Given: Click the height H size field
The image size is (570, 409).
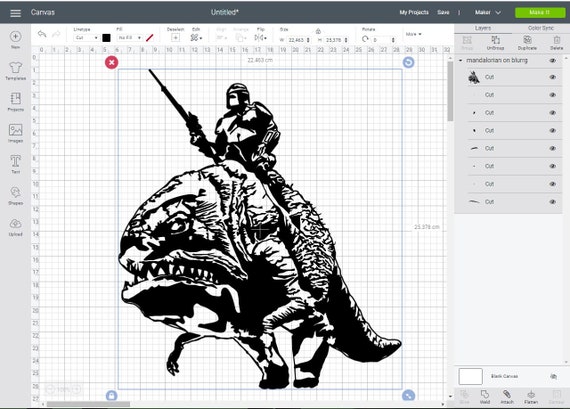Looking at the screenshot, I should pyautogui.click(x=336, y=40).
